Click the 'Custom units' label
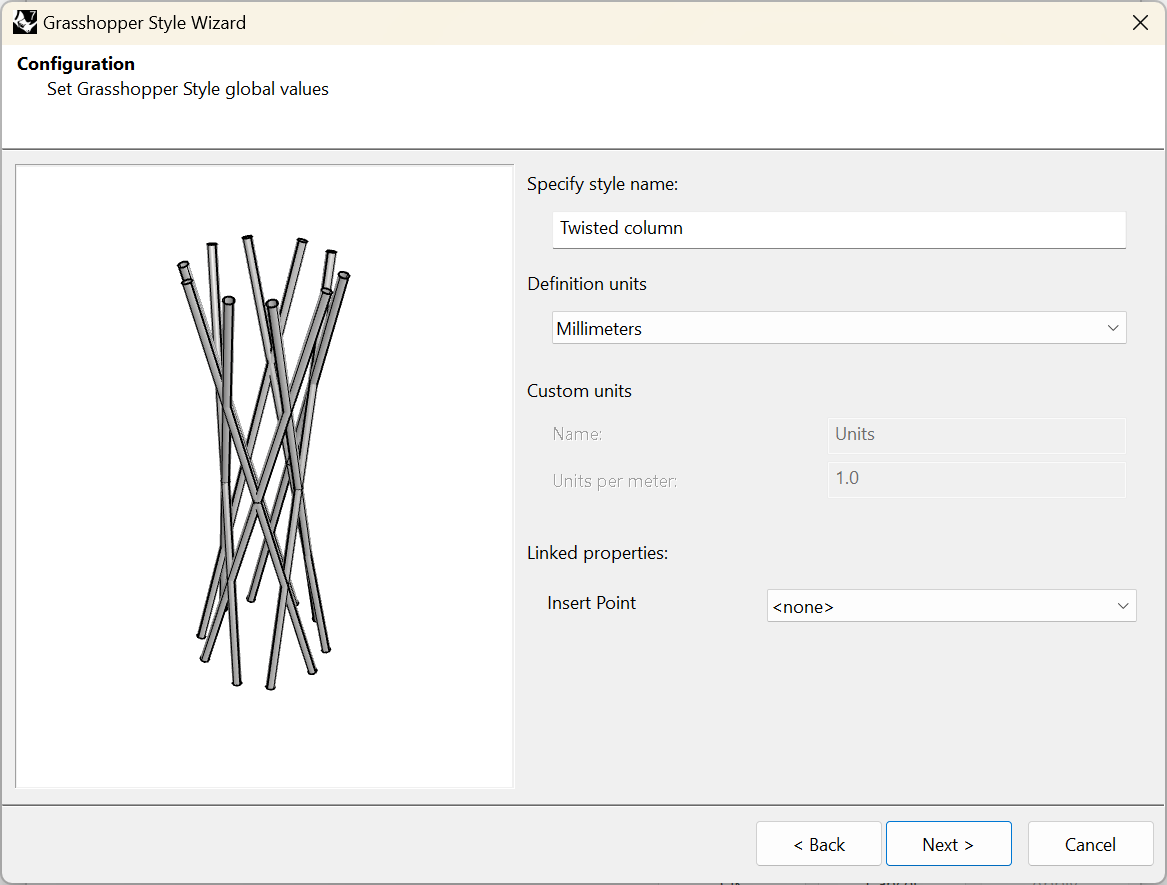The image size is (1167, 885). click(579, 392)
